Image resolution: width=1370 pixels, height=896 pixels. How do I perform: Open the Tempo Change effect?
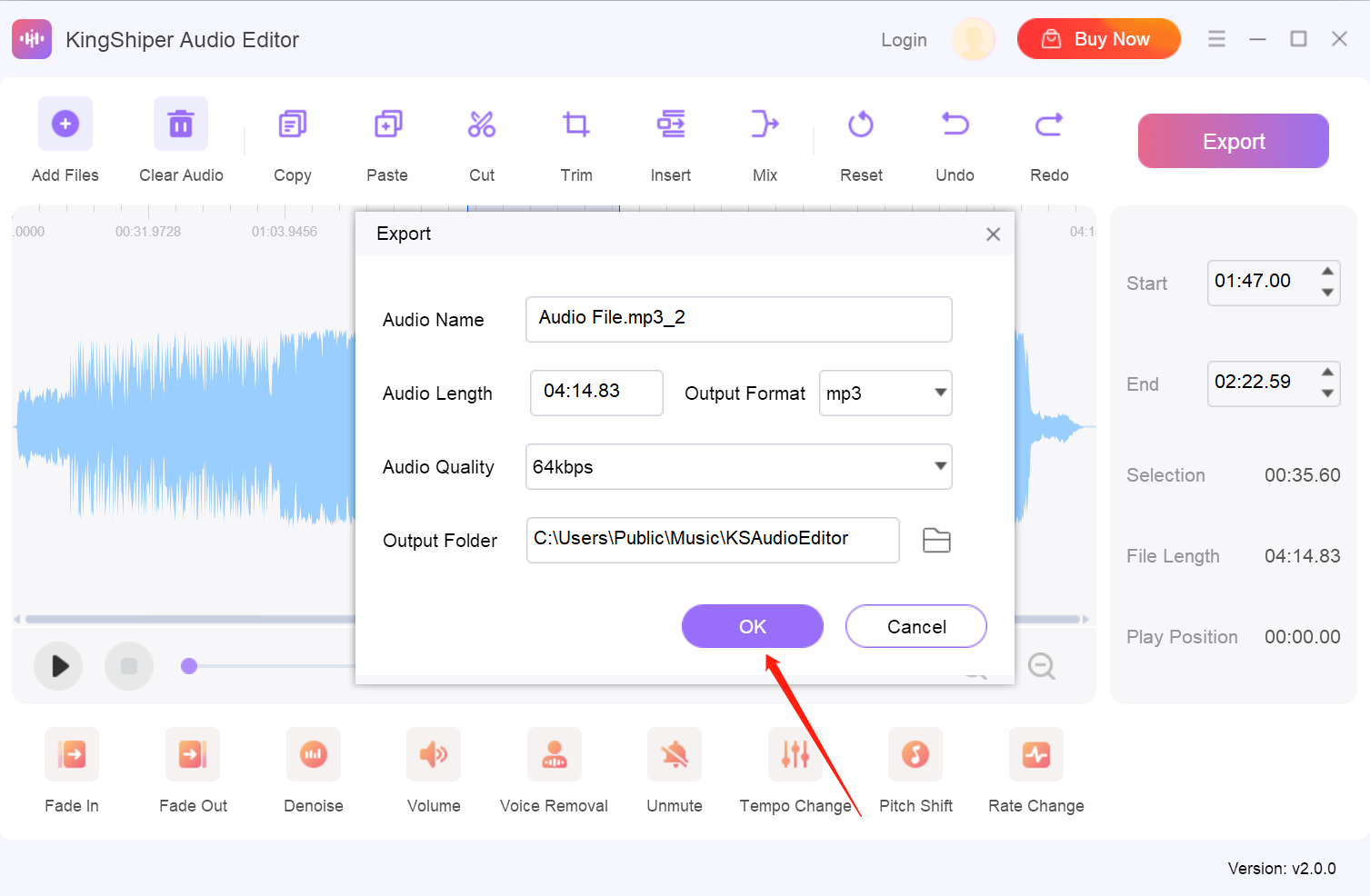[x=795, y=754]
